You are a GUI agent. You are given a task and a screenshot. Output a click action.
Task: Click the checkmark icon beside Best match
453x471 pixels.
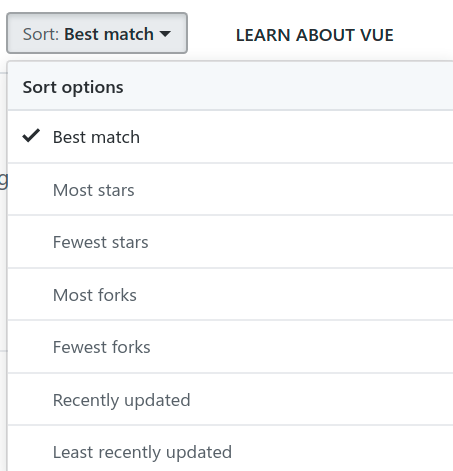31,136
